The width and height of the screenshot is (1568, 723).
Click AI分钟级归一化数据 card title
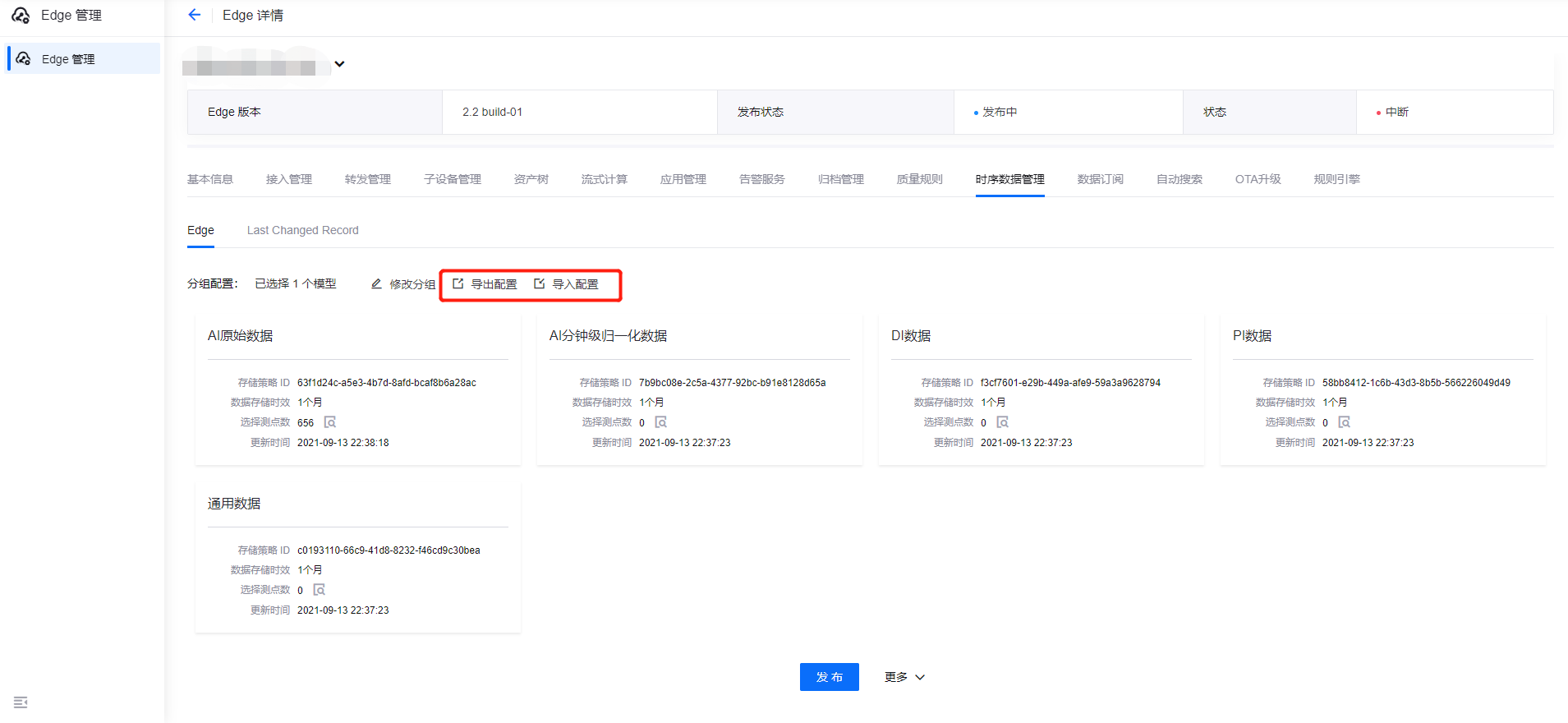(608, 335)
